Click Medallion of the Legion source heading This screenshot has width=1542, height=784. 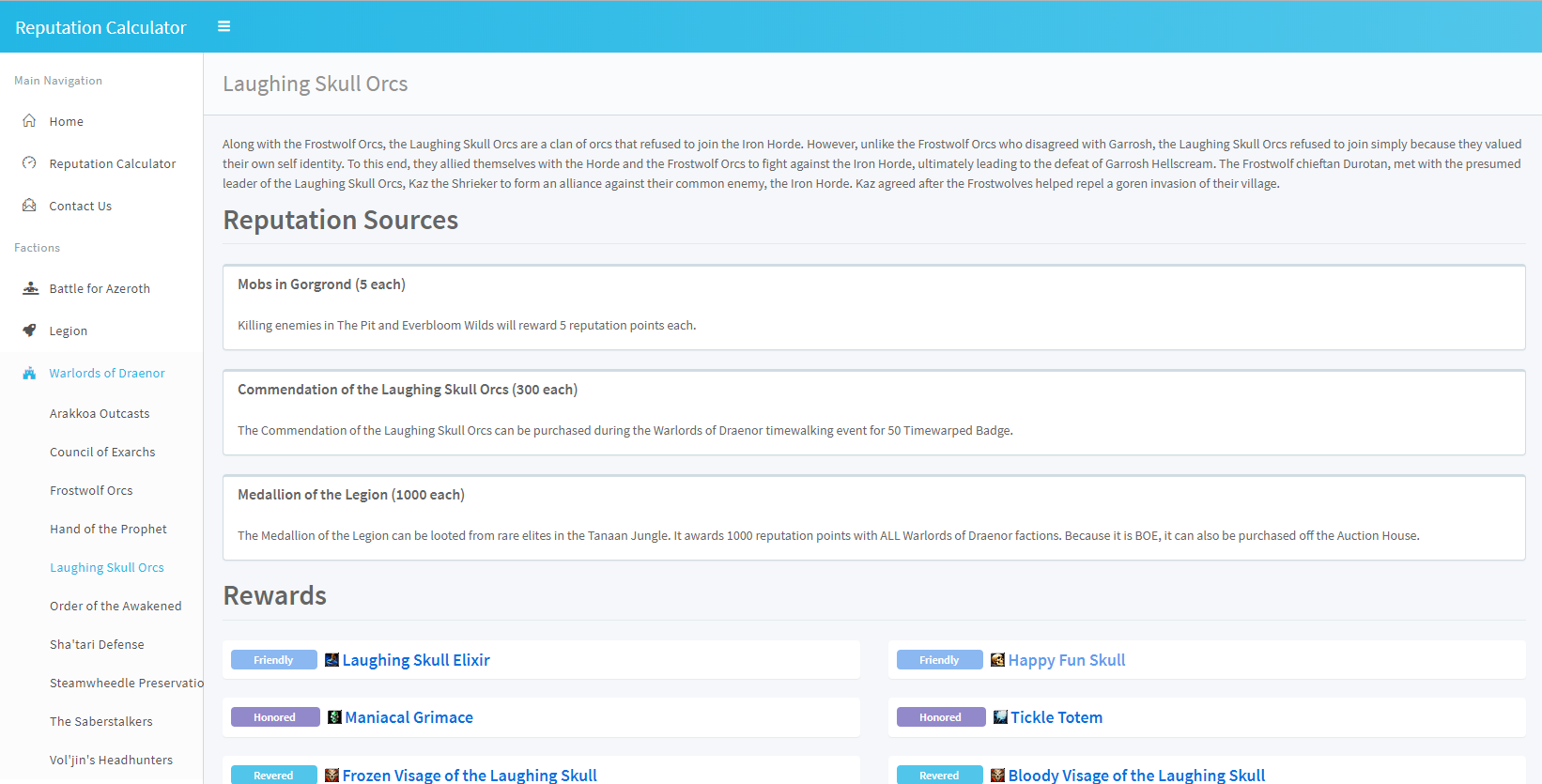point(351,495)
